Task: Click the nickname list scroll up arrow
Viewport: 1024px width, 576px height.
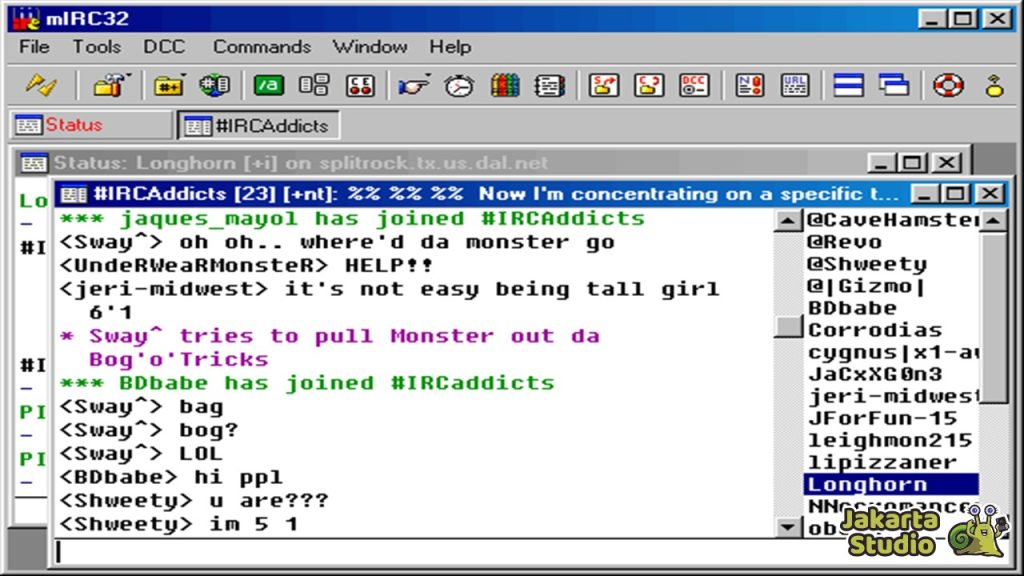Action: [x=993, y=221]
